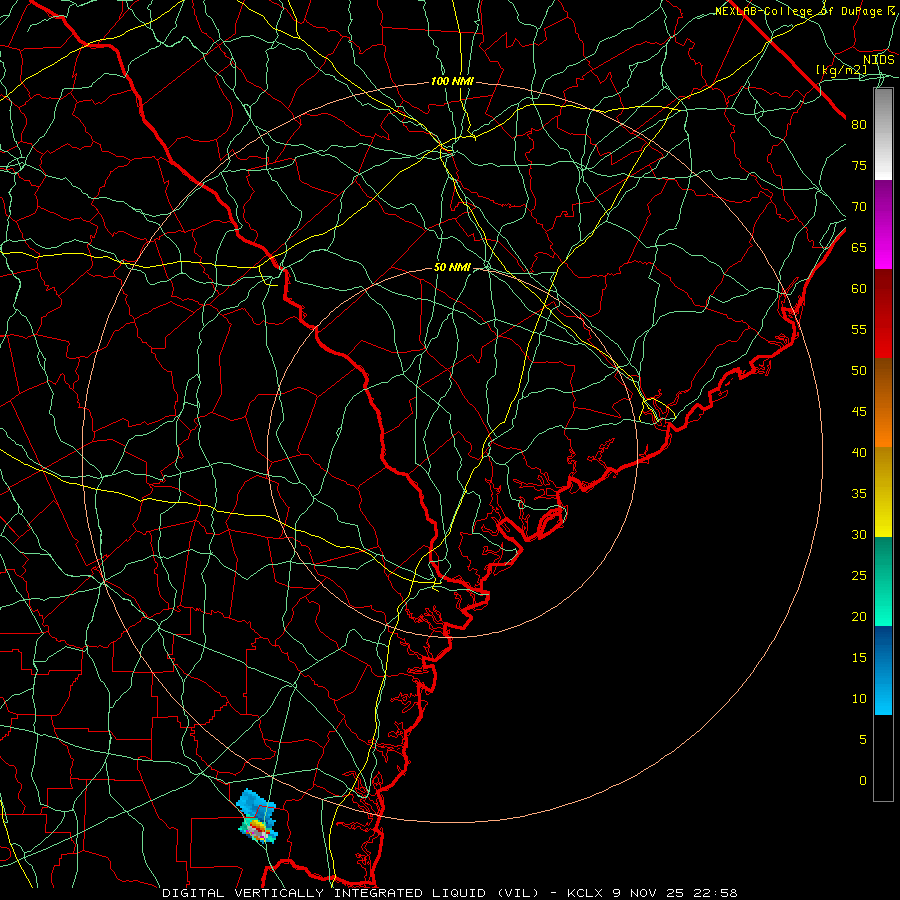
Task: Click the kg/m2 units label
Action: (842, 70)
